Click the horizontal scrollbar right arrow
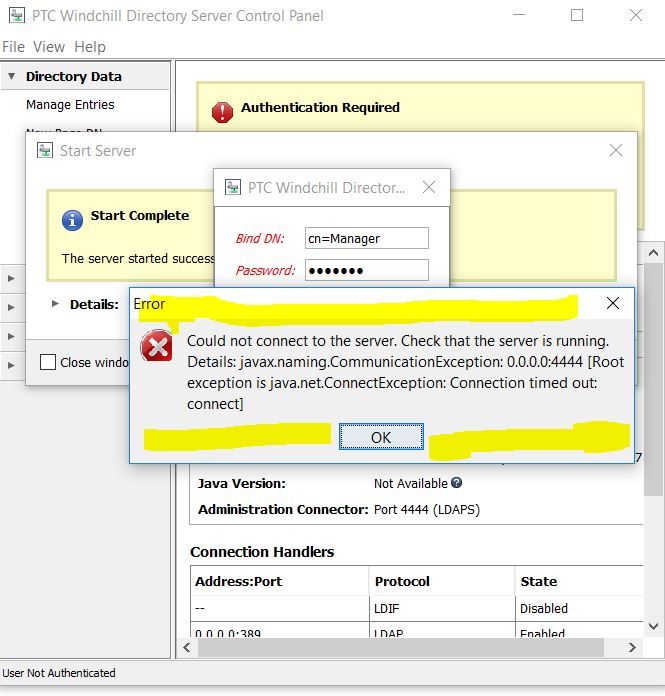This screenshot has height=696, width=665. coord(632,648)
